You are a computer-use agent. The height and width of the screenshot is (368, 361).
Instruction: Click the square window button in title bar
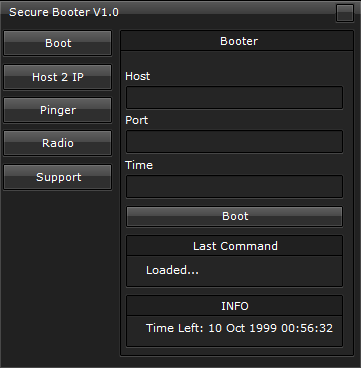345,13
